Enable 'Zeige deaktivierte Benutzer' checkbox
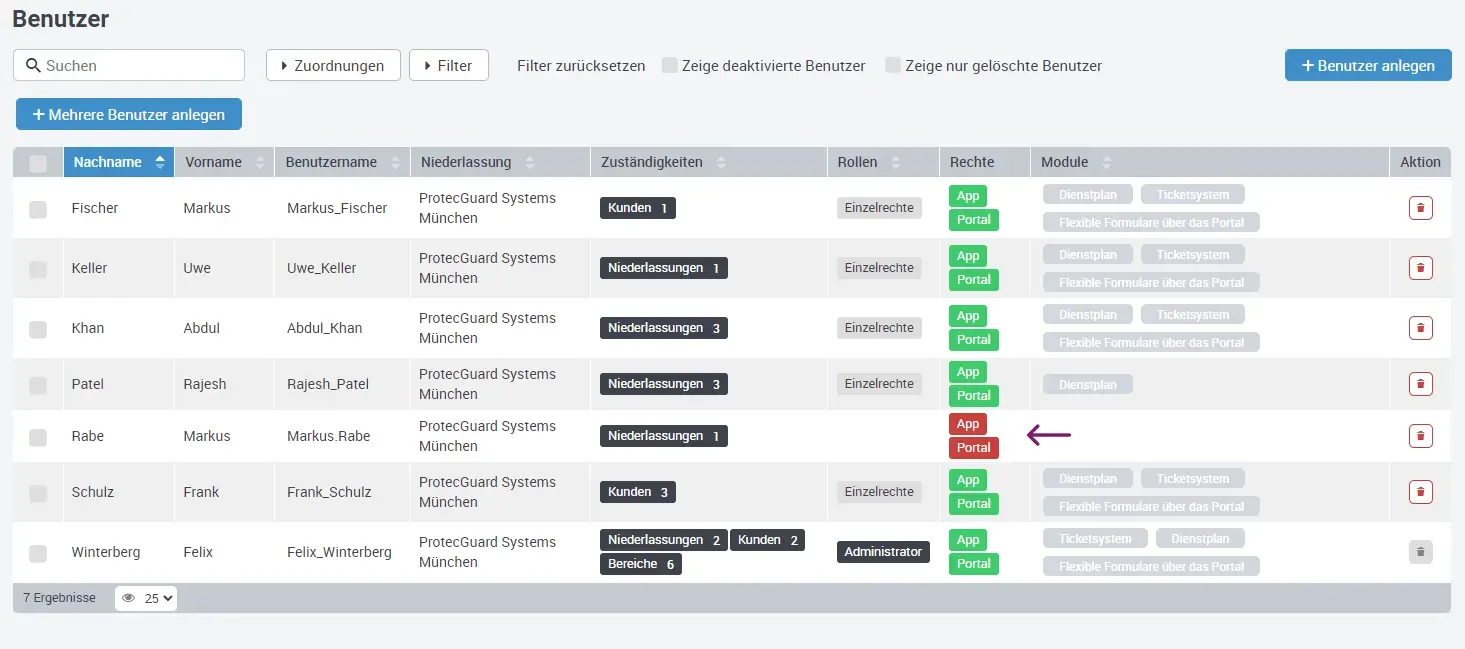The width and height of the screenshot is (1465, 649). click(x=669, y=66)
